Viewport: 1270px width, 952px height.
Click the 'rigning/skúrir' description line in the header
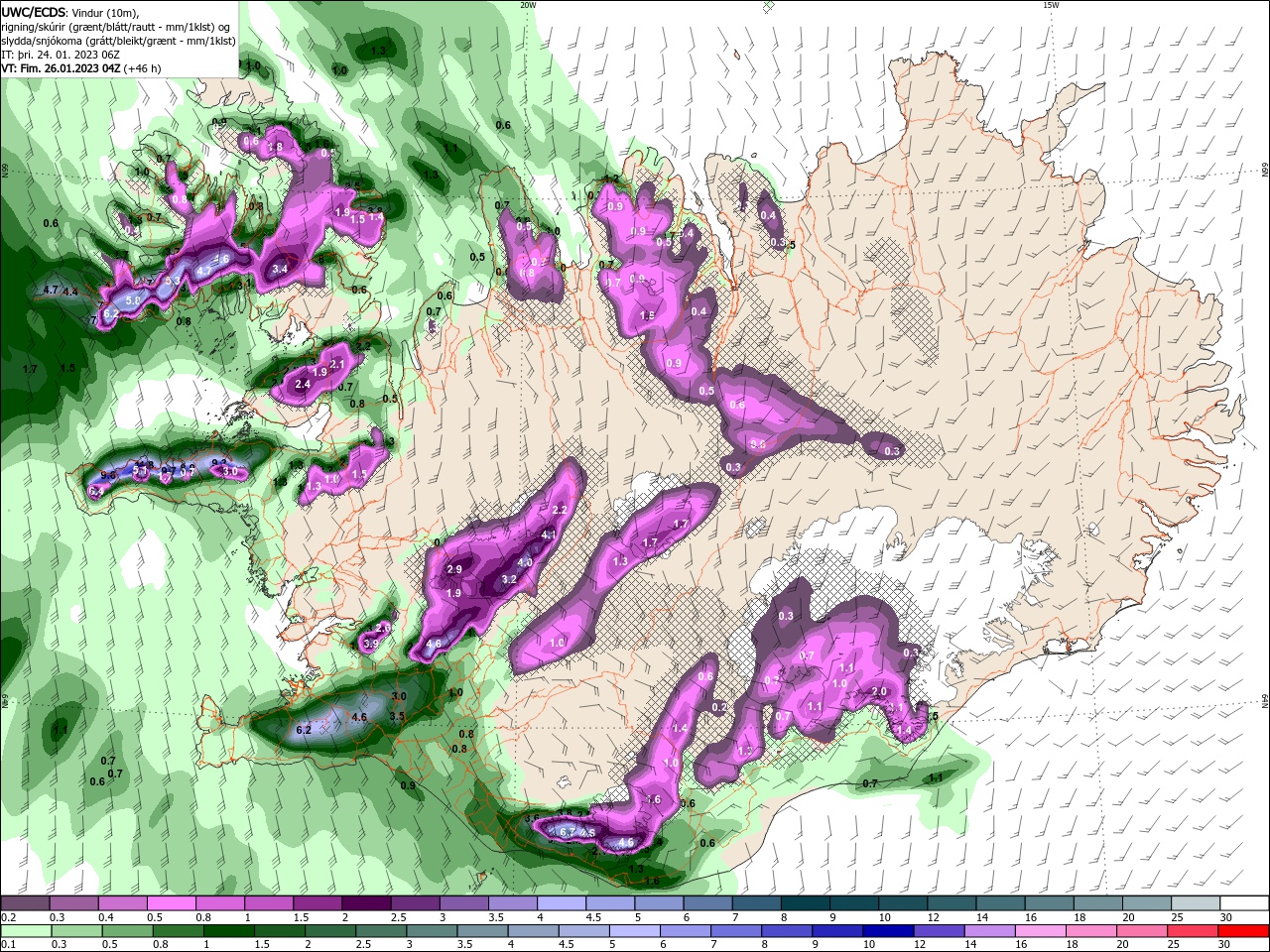(117, 27)
